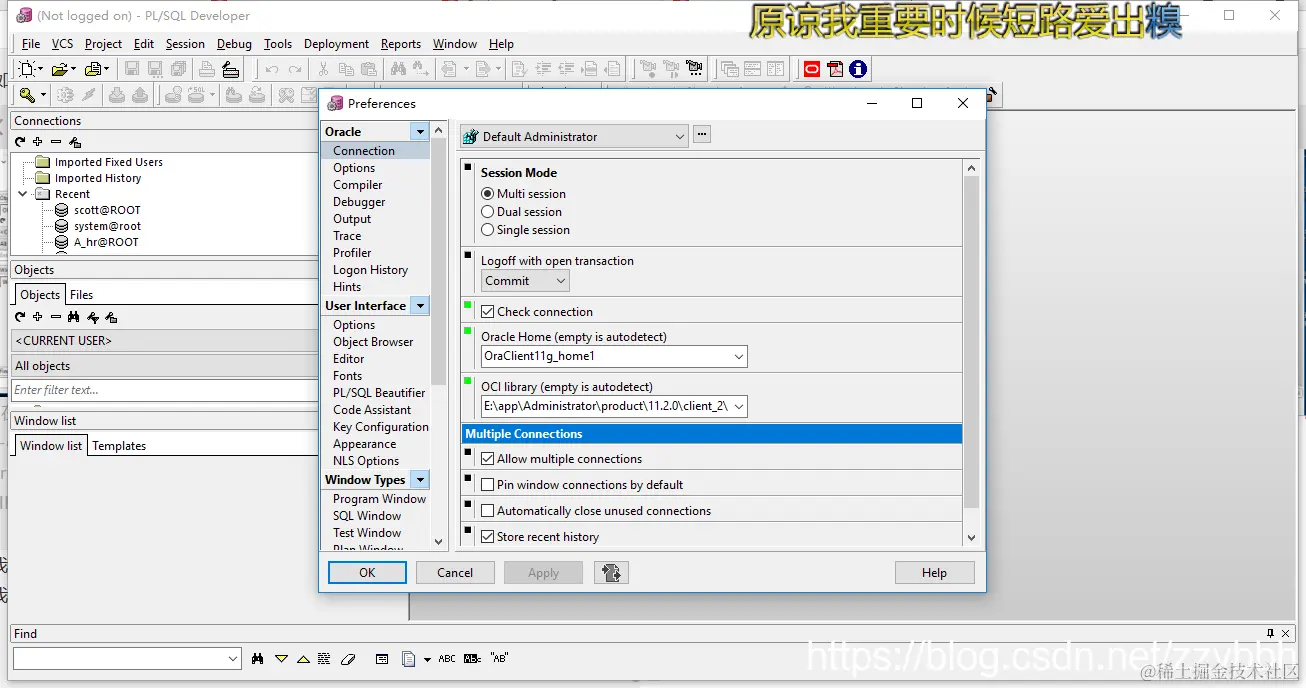The image size is (1306, 688).
Task: Refresh the Objects browser panel
Action: tap(20, 317)
